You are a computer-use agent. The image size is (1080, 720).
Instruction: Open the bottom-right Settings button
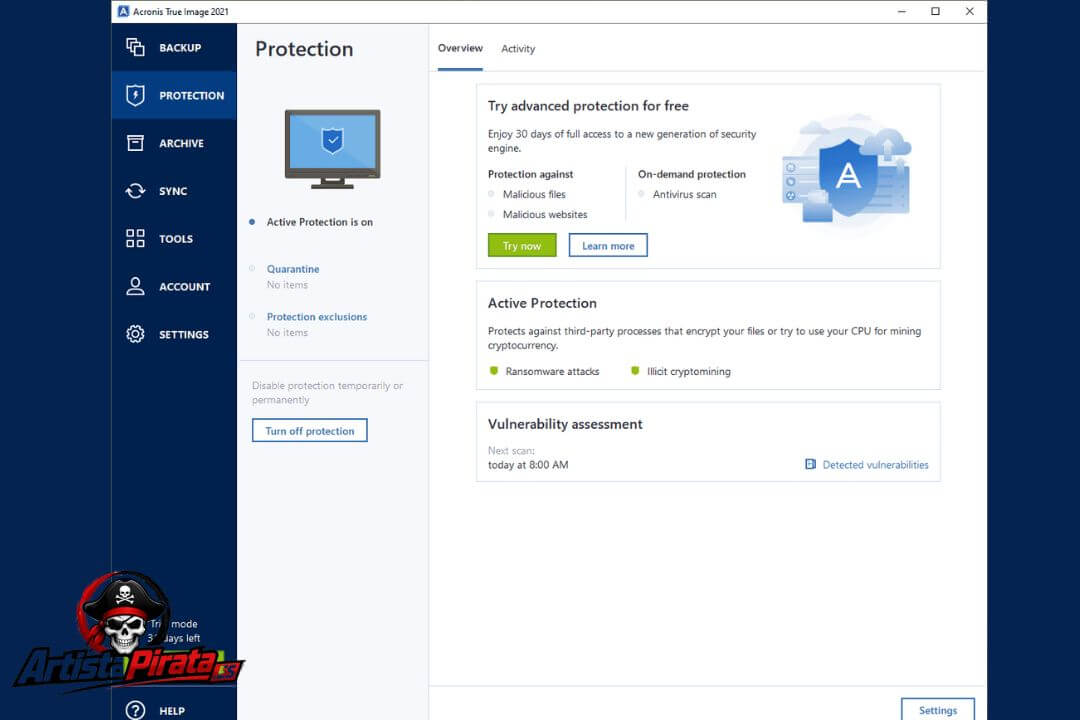(x=938, y=710)
